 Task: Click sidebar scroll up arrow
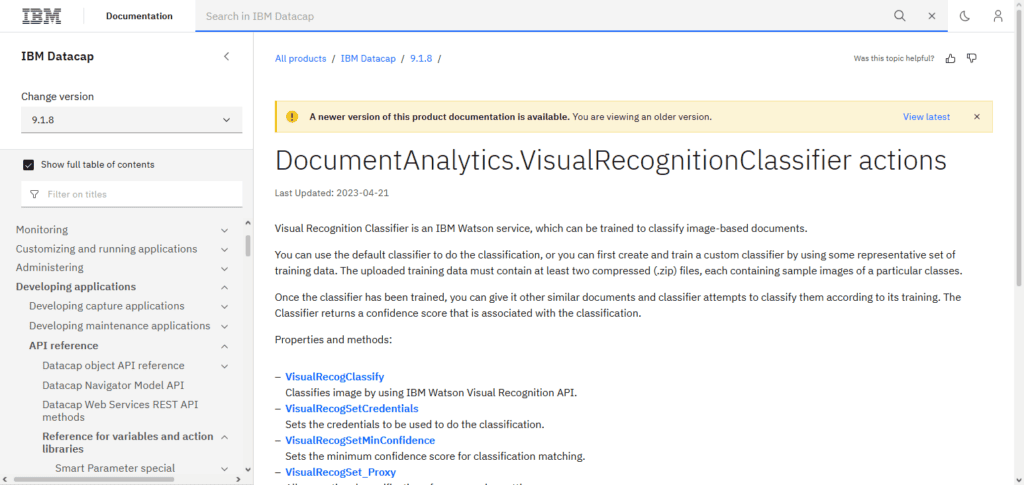click(248, 223)
